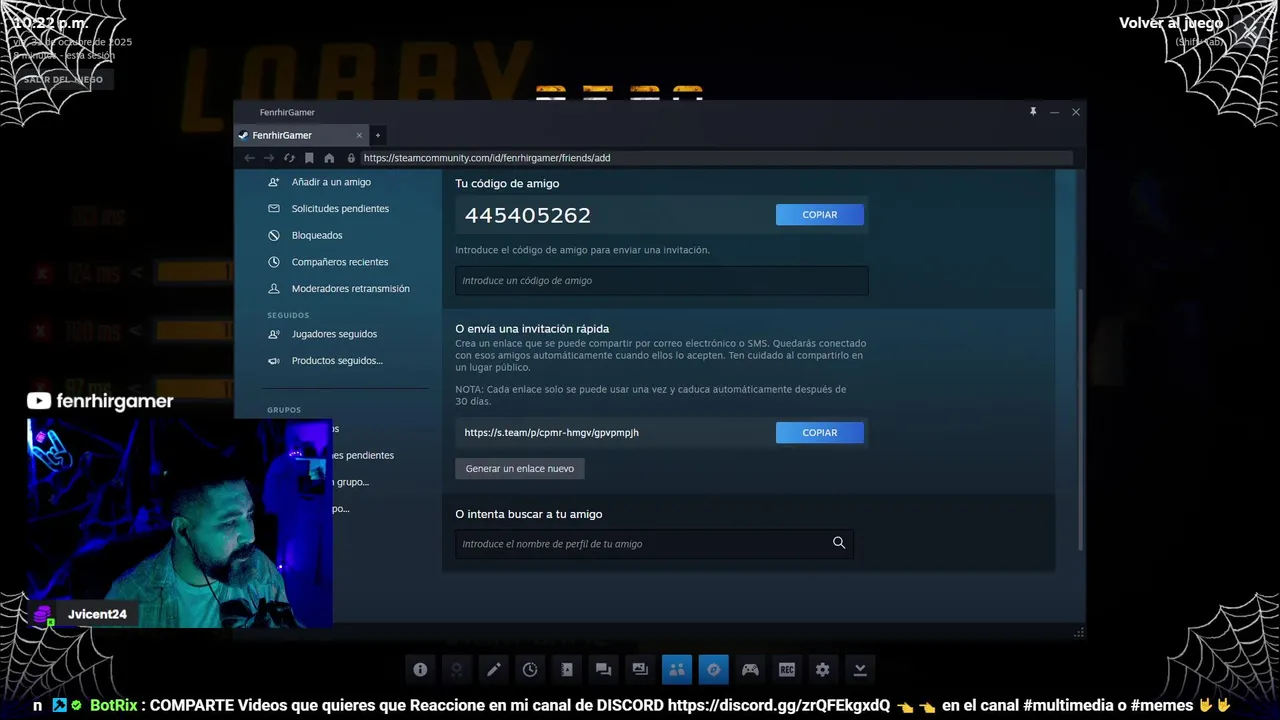Pin the overlay browser window

1033,112
